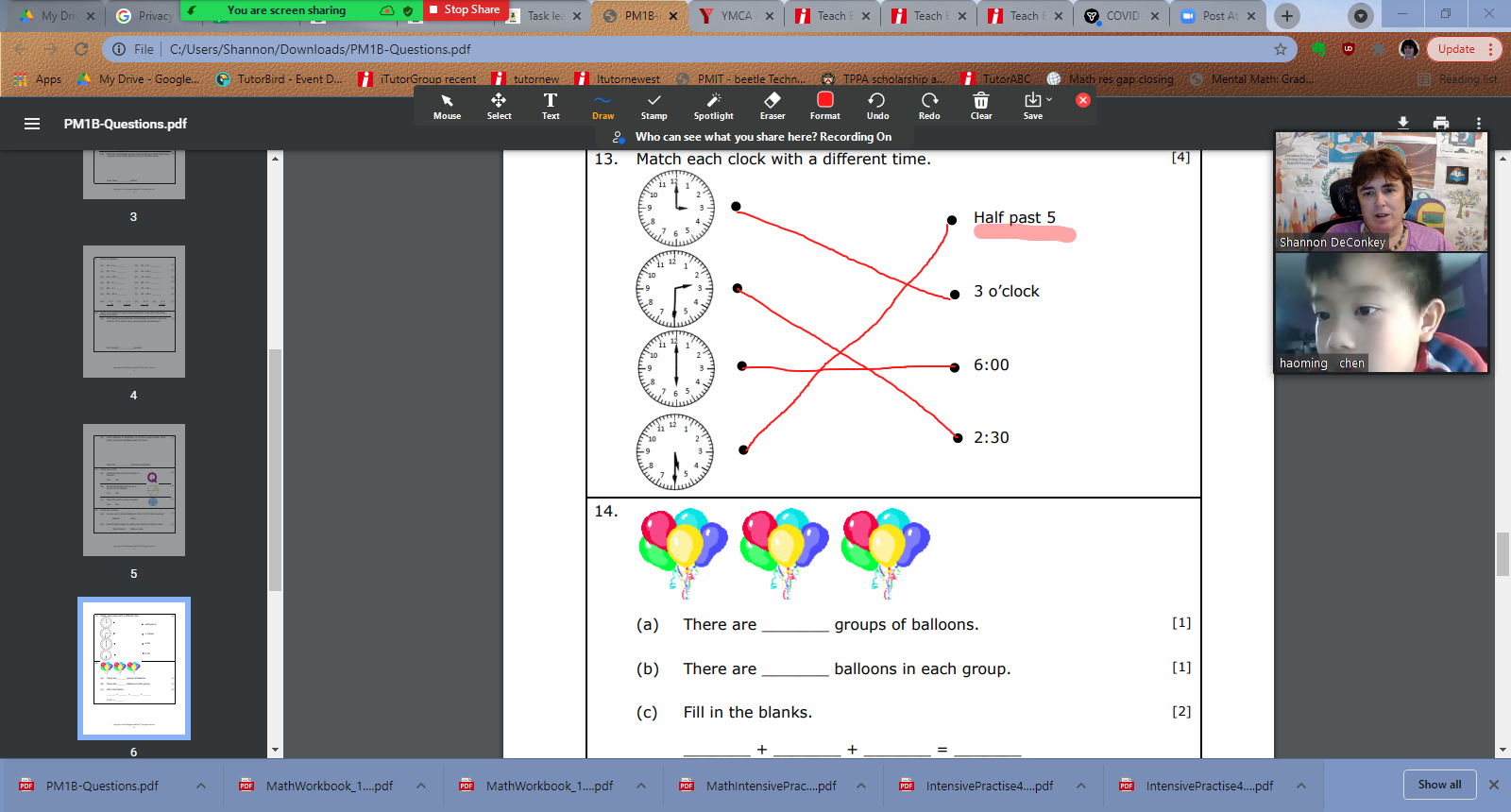
Task: Click the Chrome Update button
Action: coord(1463,49)
